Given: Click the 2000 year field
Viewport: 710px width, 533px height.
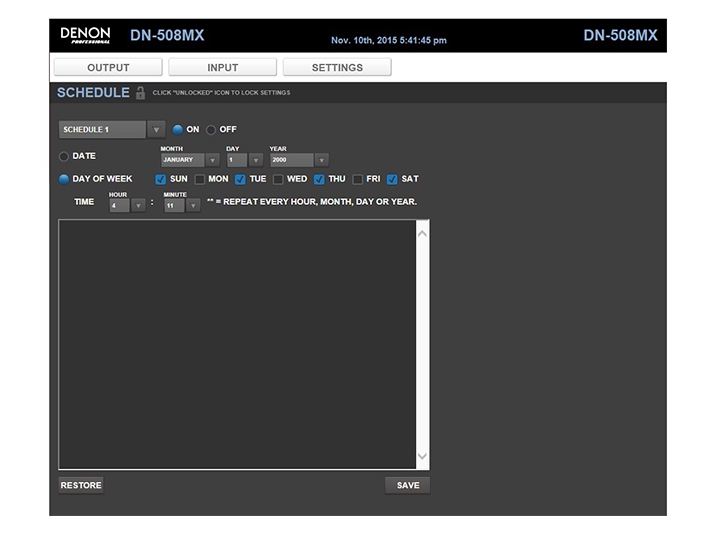Looking at the screenshot, I should (292, 160).
